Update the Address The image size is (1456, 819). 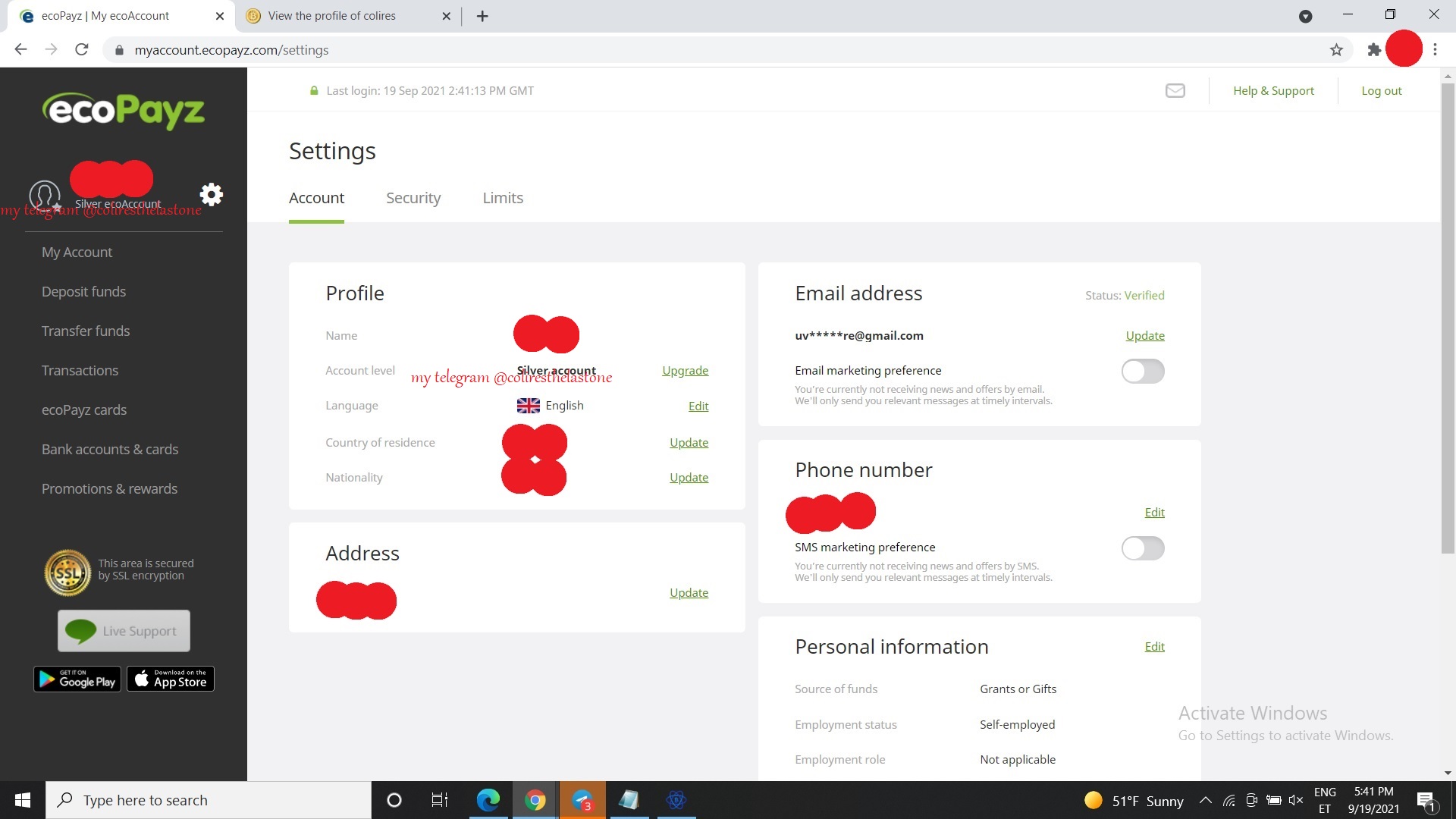coord(689,593)
